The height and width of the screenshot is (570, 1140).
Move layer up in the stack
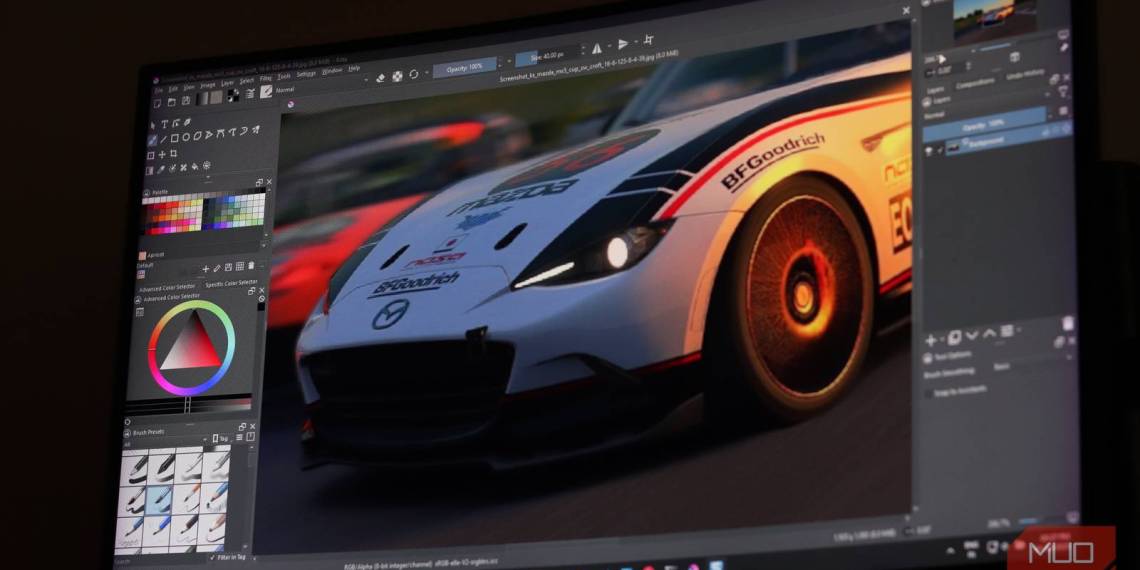pyautogui.click(x=990, y=332)
